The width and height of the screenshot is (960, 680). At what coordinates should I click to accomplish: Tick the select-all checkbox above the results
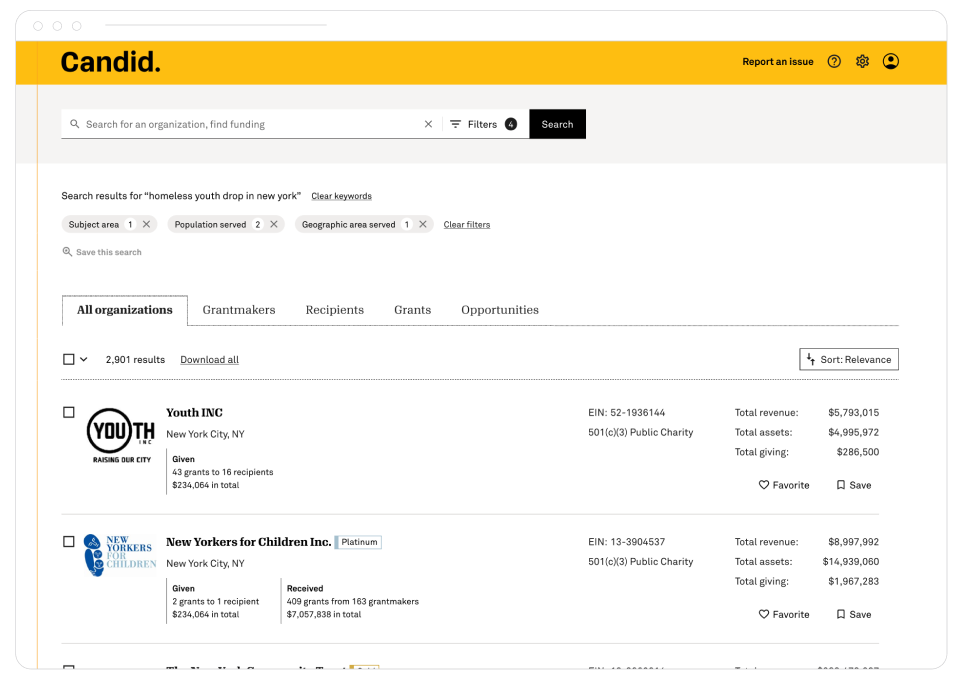[x=69, y=358]
